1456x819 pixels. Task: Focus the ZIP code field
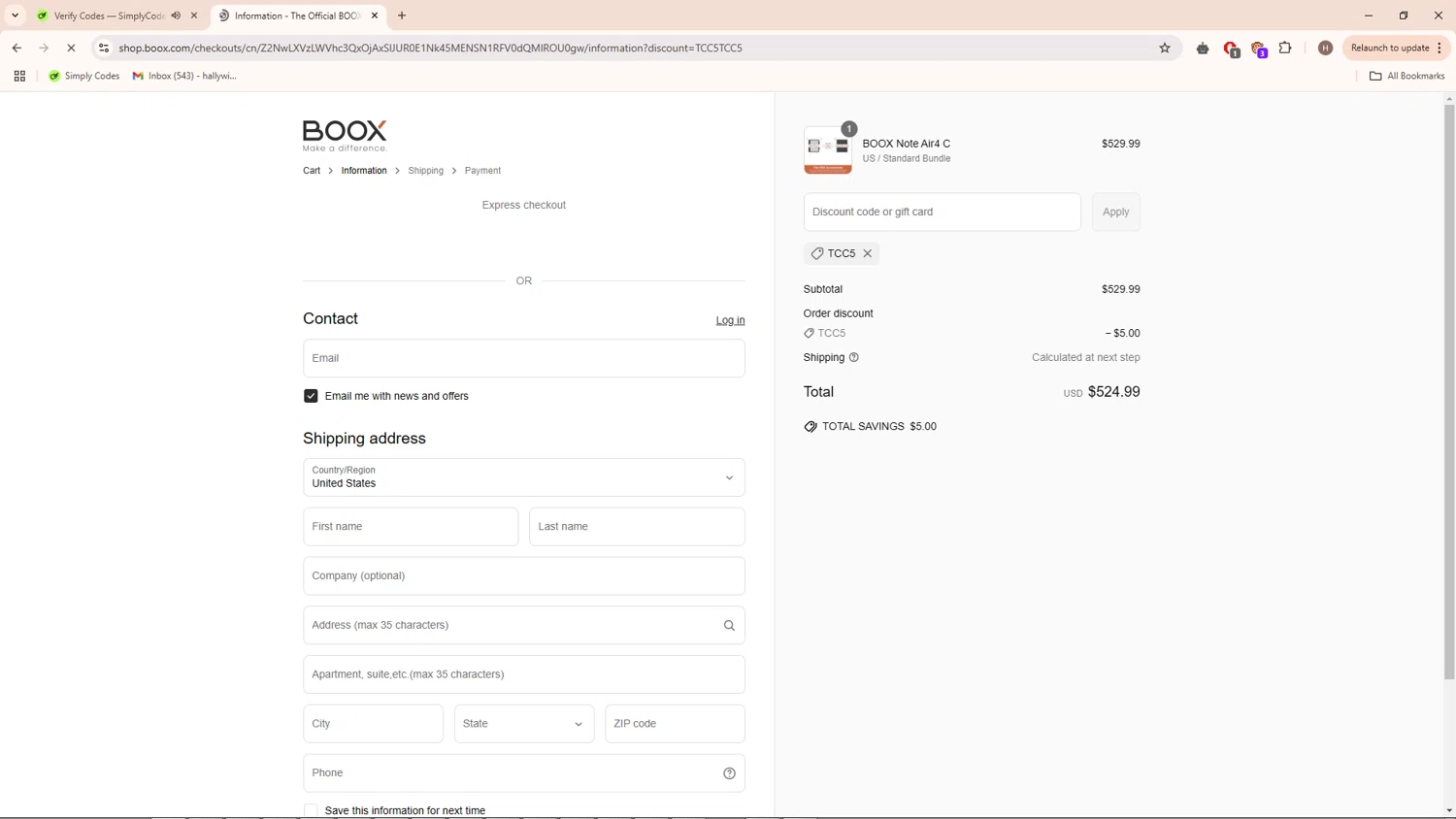click(x=675, y=724)
